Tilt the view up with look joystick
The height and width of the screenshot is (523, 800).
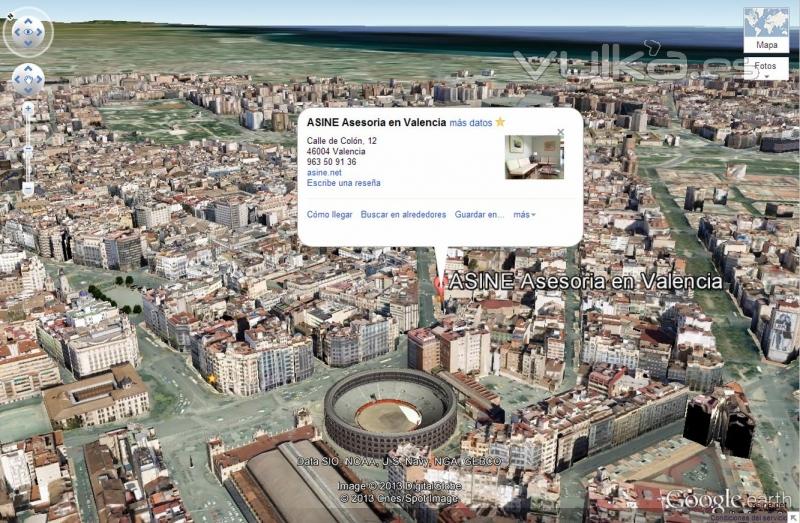tap(28, 21)
